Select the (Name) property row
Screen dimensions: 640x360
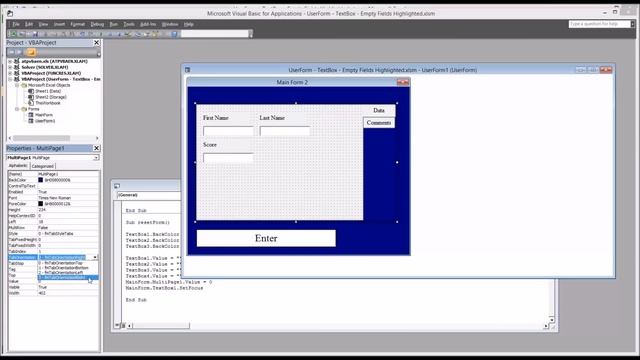coord(53,174)
